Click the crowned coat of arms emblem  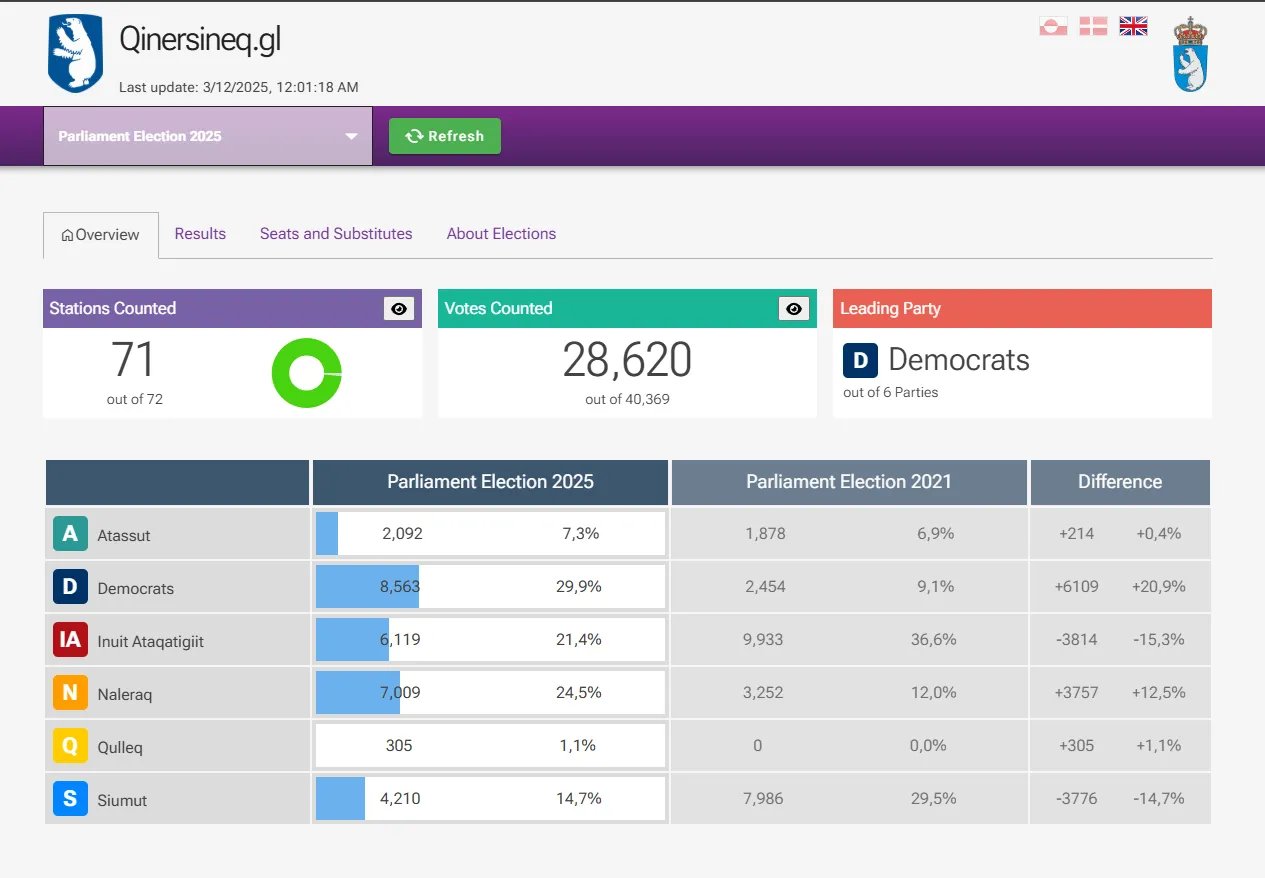(1190, 54)
